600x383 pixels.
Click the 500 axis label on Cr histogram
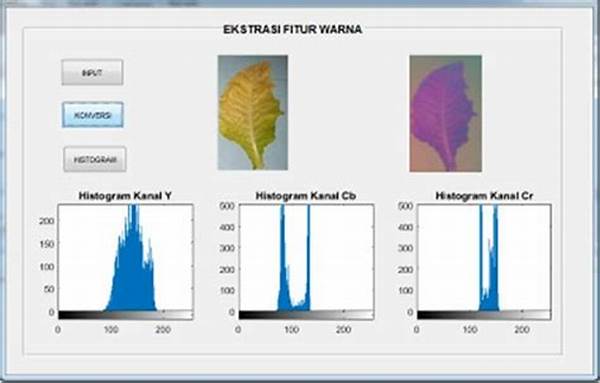406,206
